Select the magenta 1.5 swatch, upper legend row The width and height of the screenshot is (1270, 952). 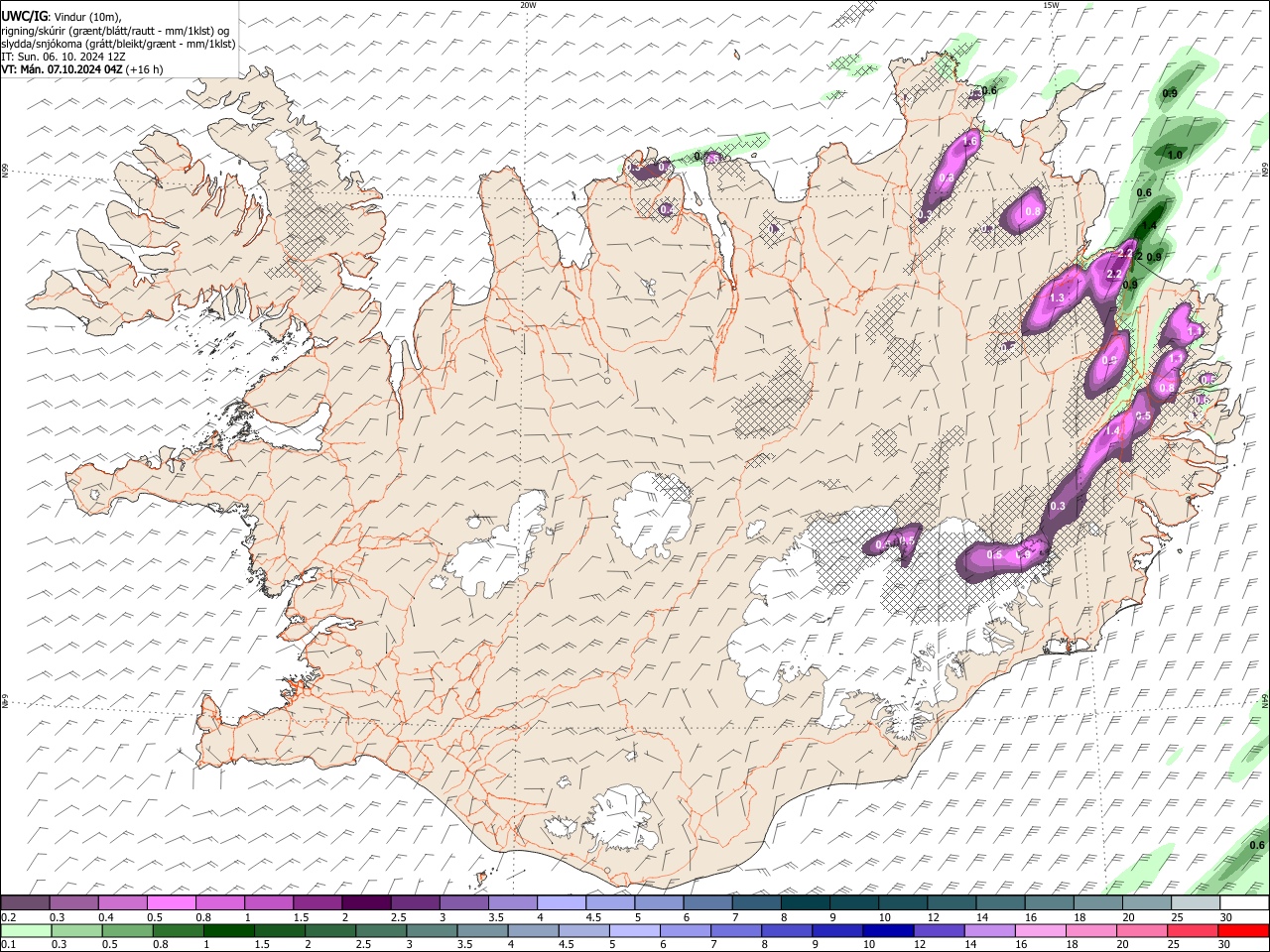click(317, 902)
